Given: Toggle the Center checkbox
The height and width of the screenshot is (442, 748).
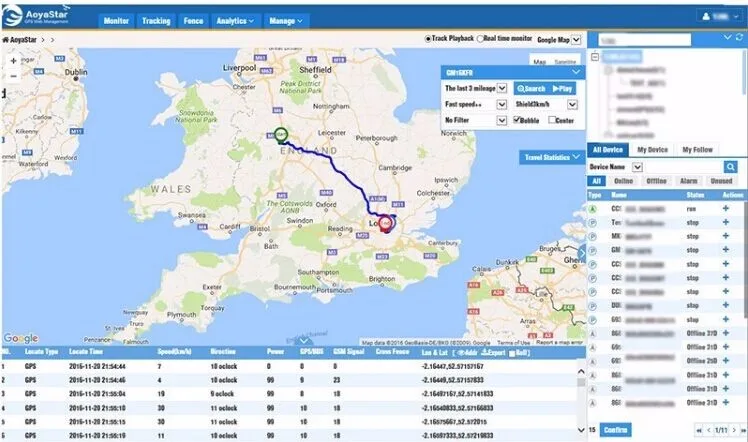Looking at the screenshot, I should (553, 120).
